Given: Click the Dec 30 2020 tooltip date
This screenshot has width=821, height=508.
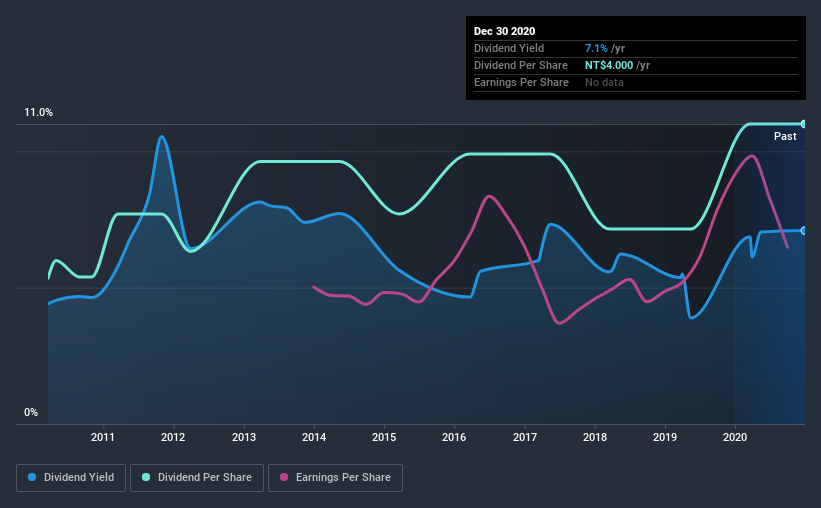Looking at the screenshot, I should [504, 31].
